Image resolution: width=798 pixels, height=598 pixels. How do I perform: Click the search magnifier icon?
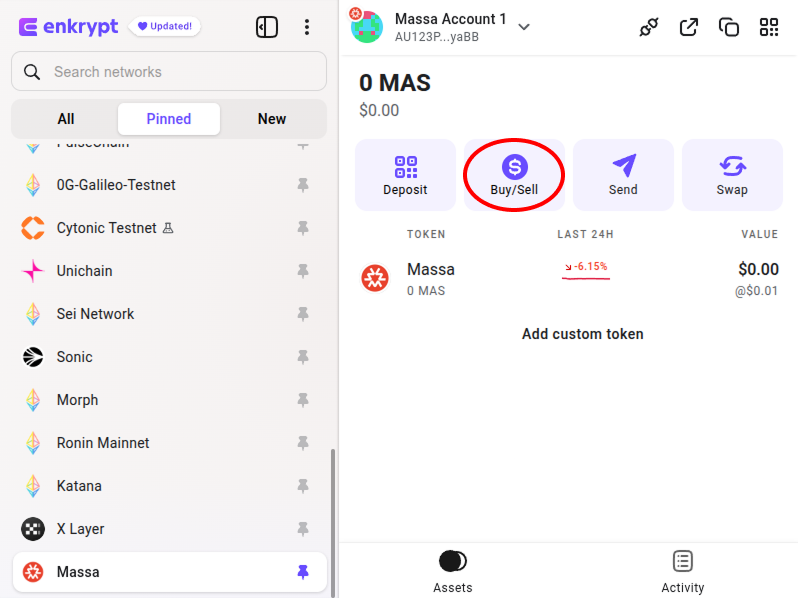pyautogui.click(x=32, y=72)
